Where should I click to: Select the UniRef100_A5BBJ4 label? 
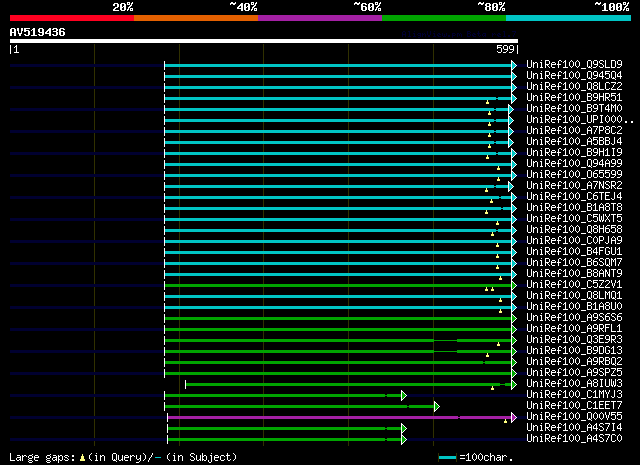point(574,142)
